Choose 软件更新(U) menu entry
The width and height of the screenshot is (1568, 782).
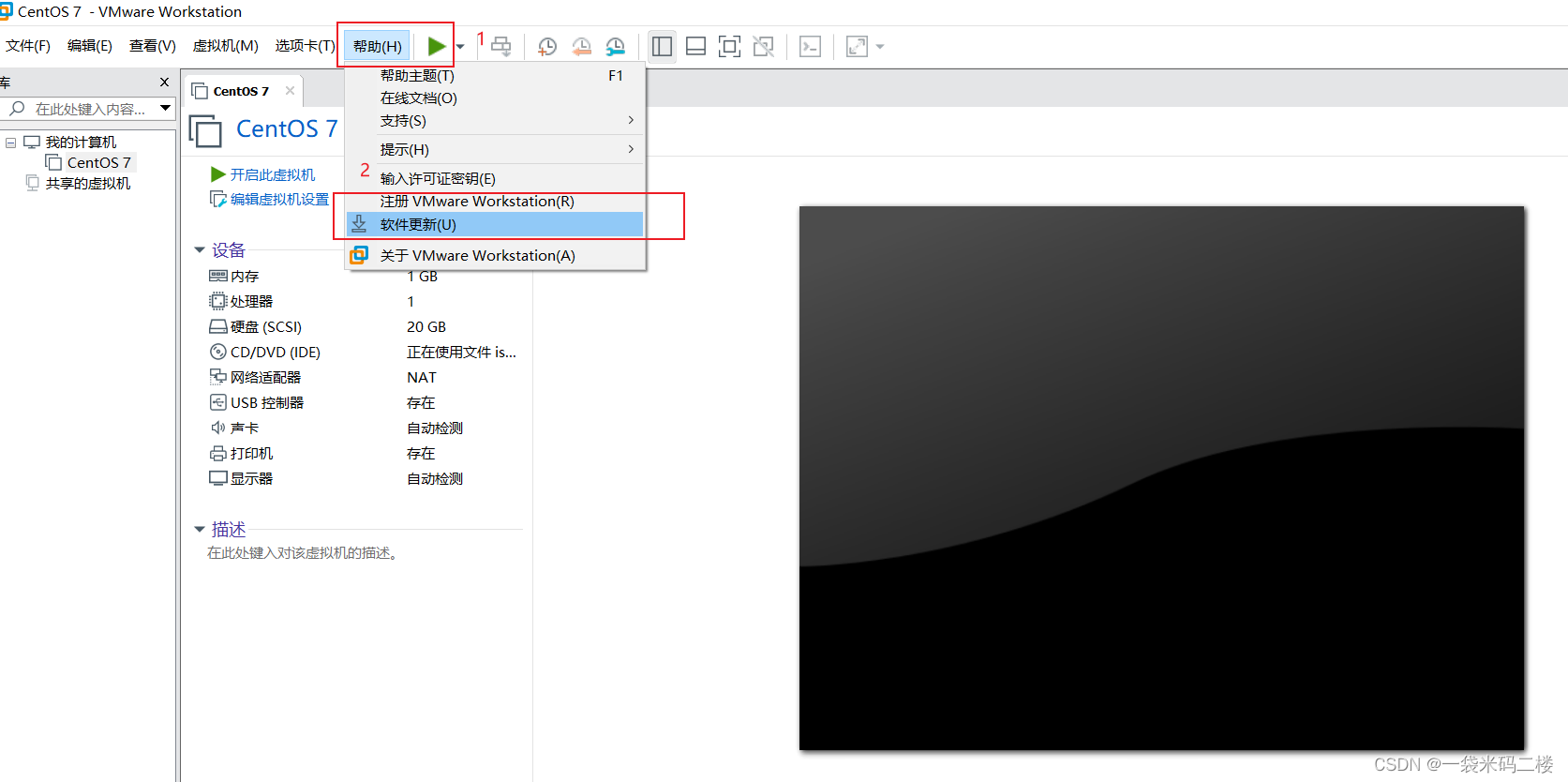click(x=496, y=225)
